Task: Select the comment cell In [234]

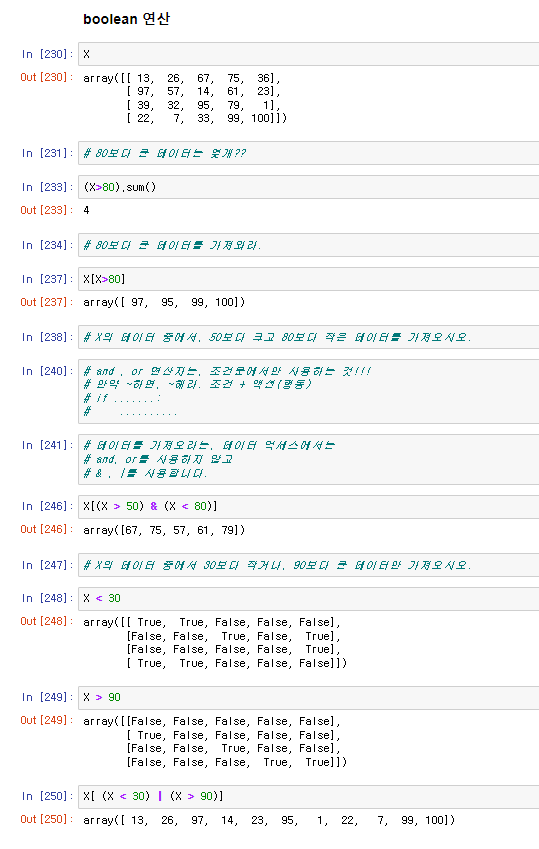Action: coord(308,245)
